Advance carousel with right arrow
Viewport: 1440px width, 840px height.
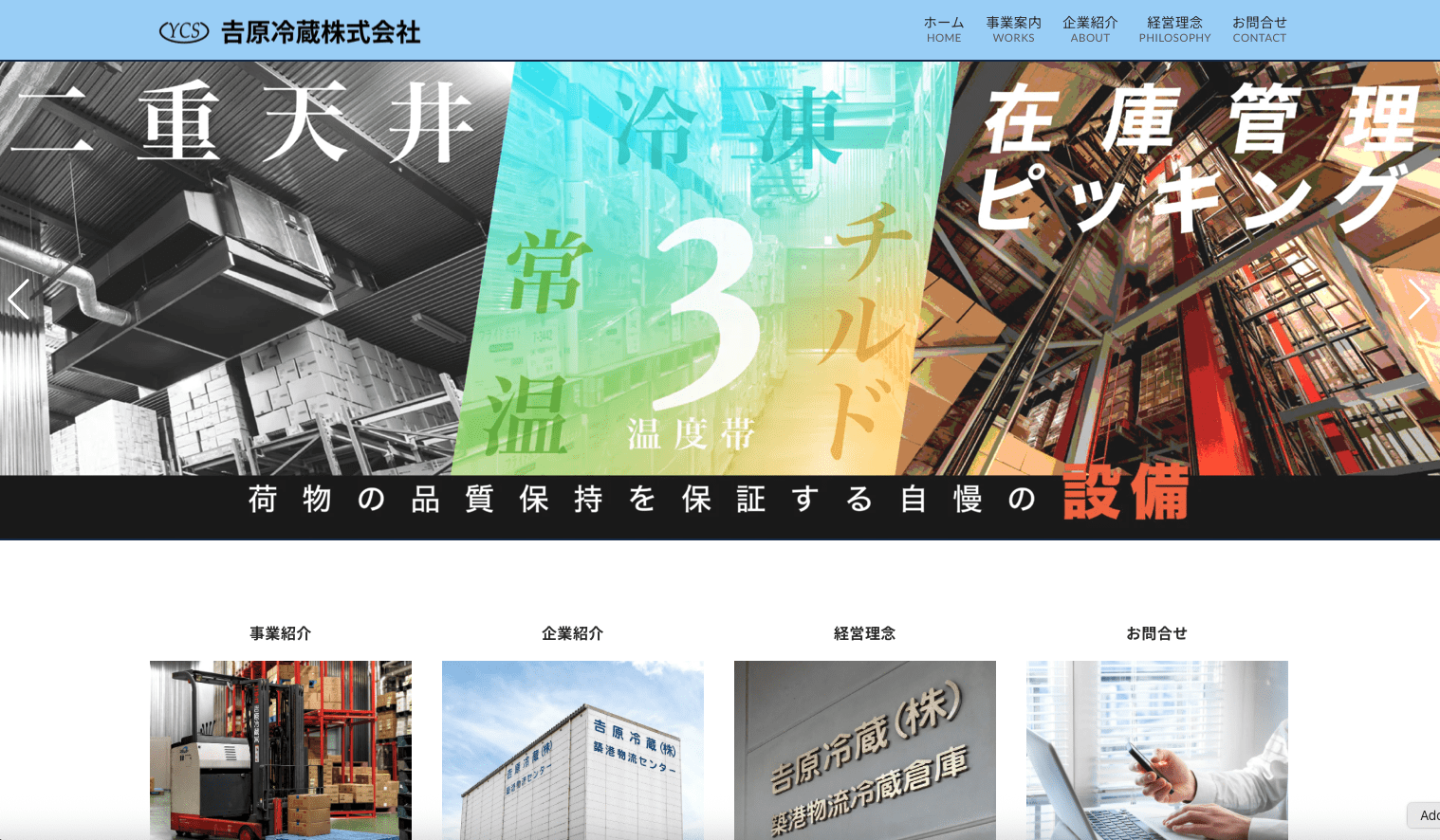point(1417,300)
